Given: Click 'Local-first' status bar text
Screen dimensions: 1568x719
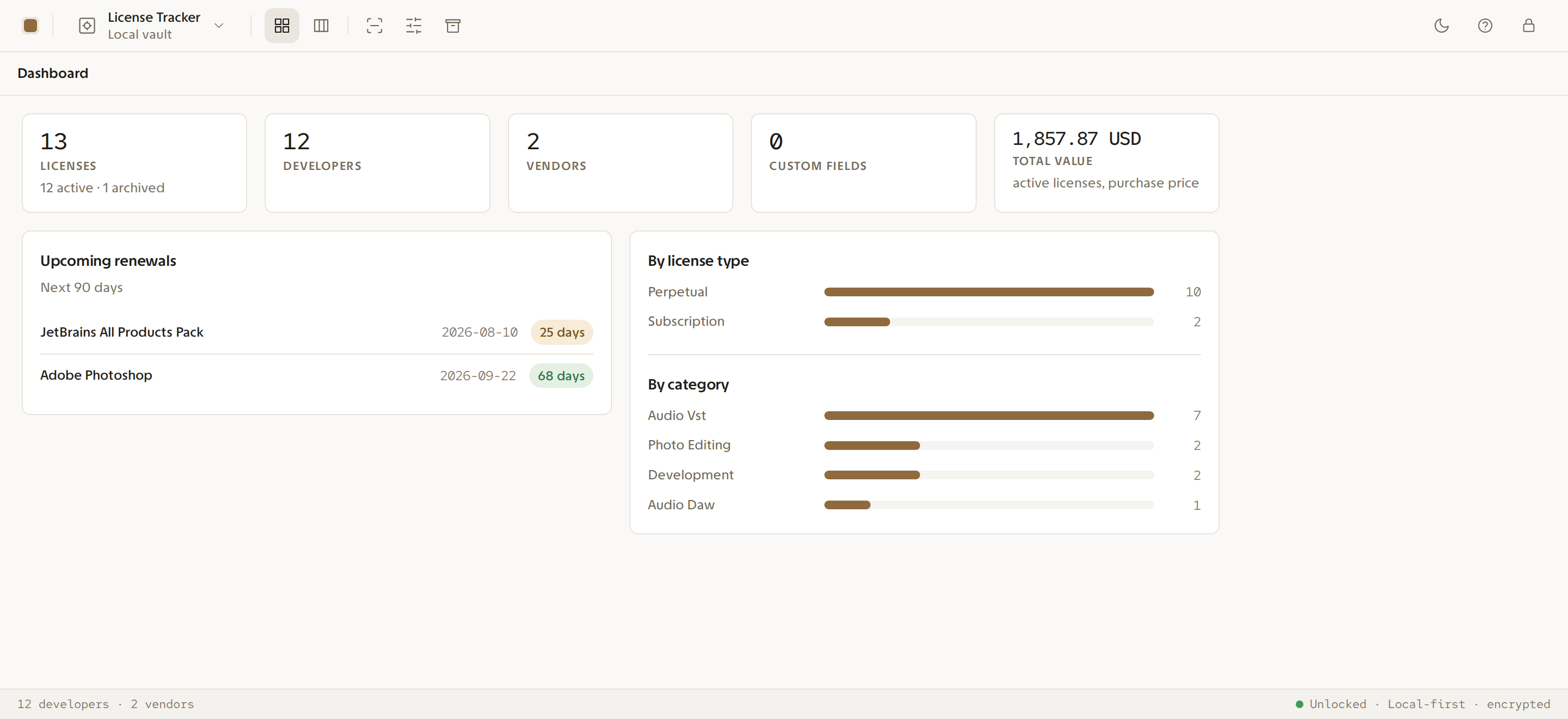Looking at the screenshot, I should click(1426, 704).
